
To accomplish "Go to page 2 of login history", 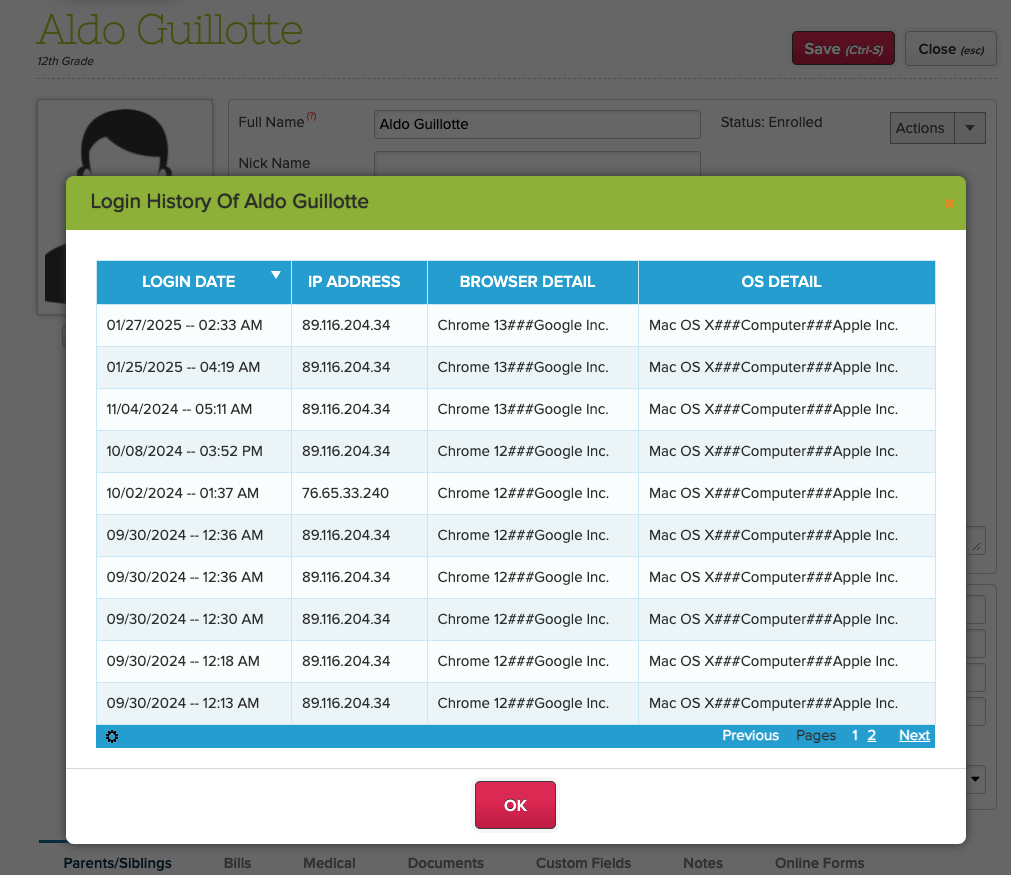I will tap(871, 735).
